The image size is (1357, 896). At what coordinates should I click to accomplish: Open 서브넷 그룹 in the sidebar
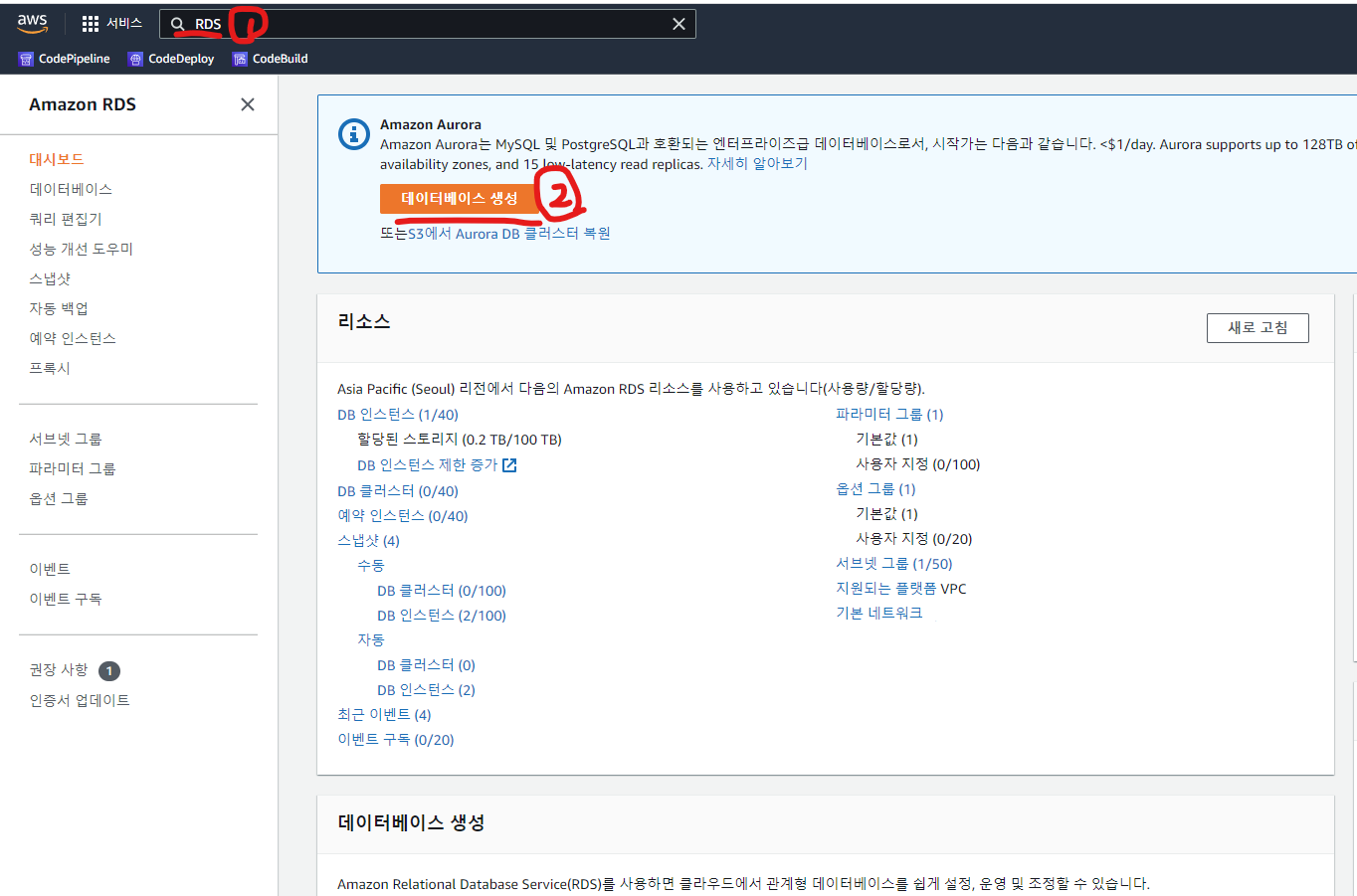[x=66, y=439]
